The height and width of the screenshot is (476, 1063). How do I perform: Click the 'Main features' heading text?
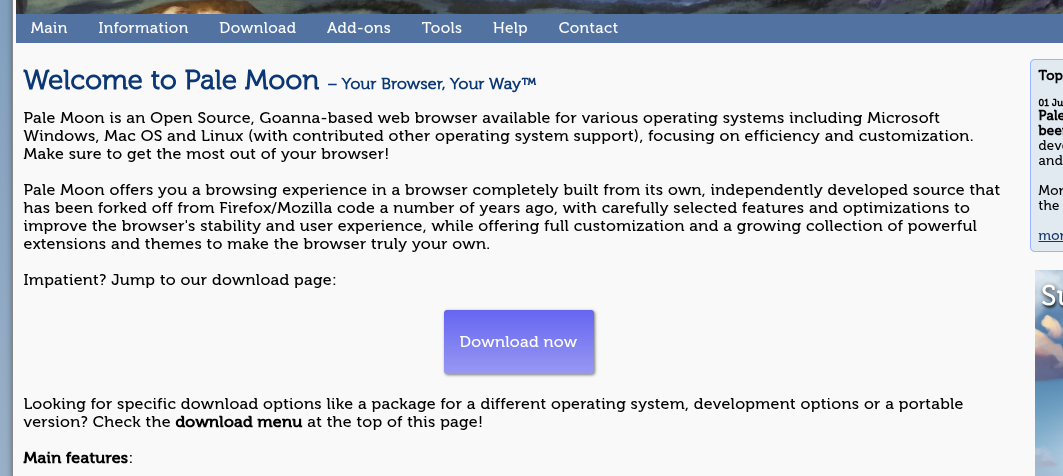75,458
